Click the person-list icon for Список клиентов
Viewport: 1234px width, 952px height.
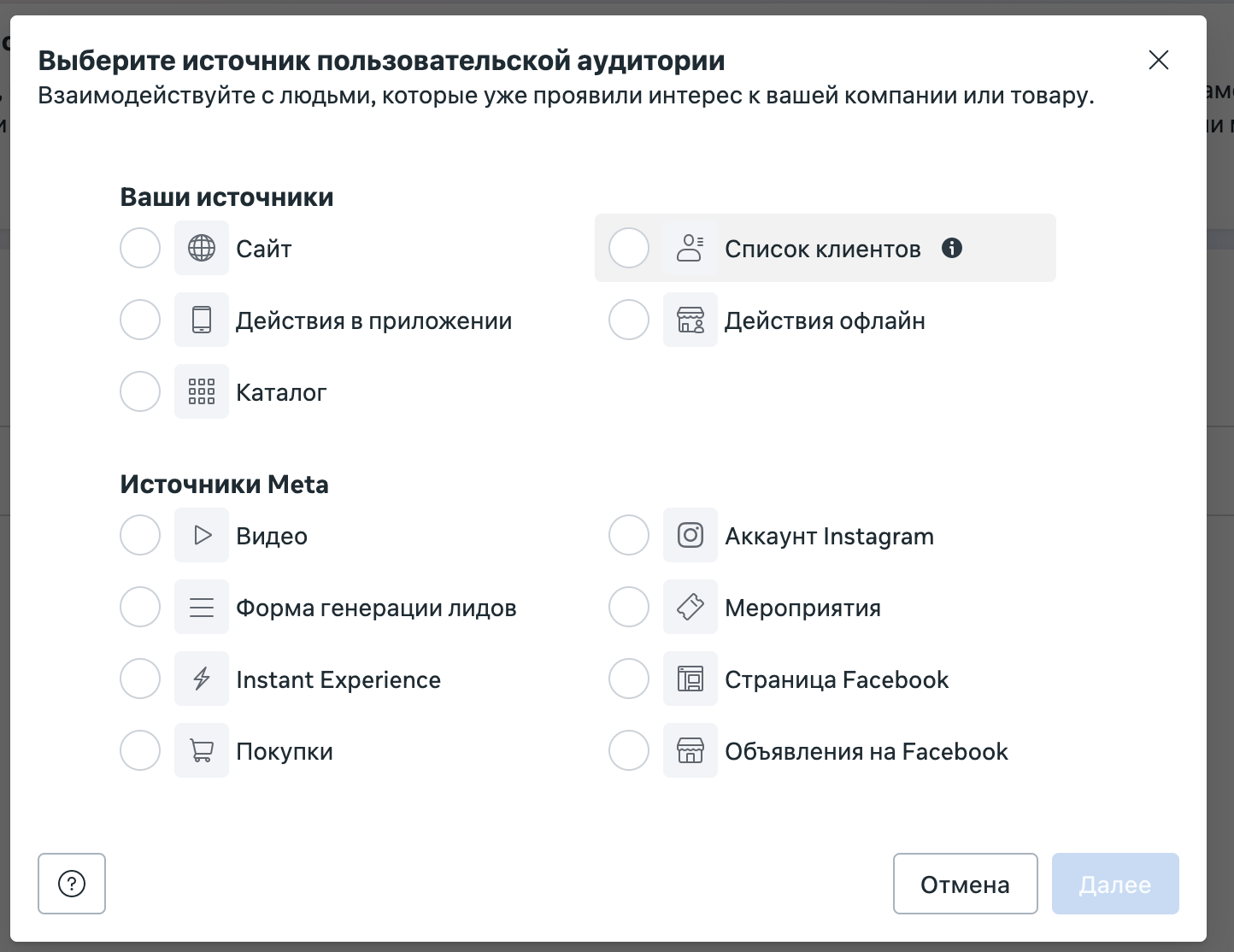pyautogui.click(x=690, y=248)
